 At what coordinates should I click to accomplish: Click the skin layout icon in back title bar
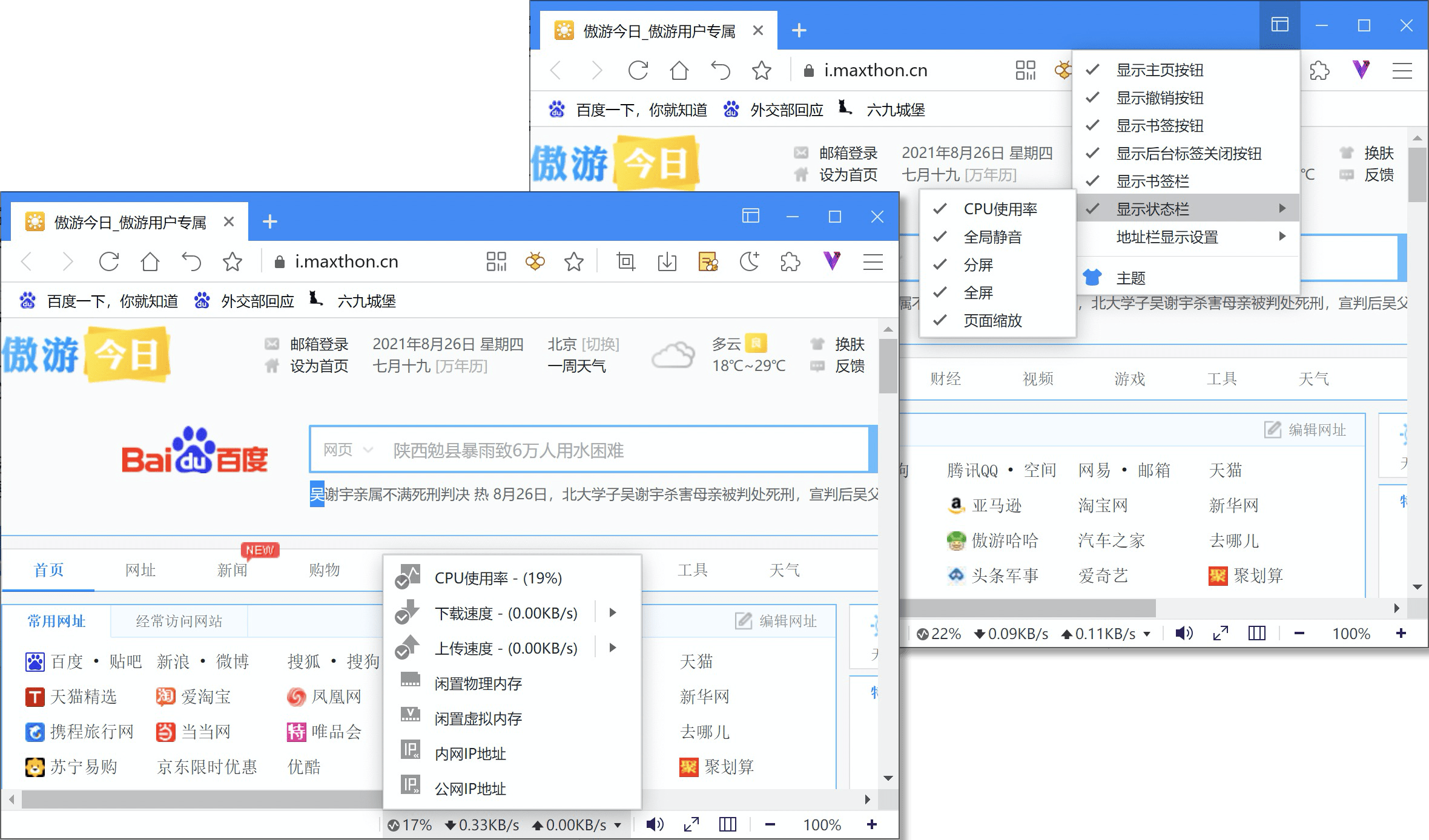(1279, 25)
